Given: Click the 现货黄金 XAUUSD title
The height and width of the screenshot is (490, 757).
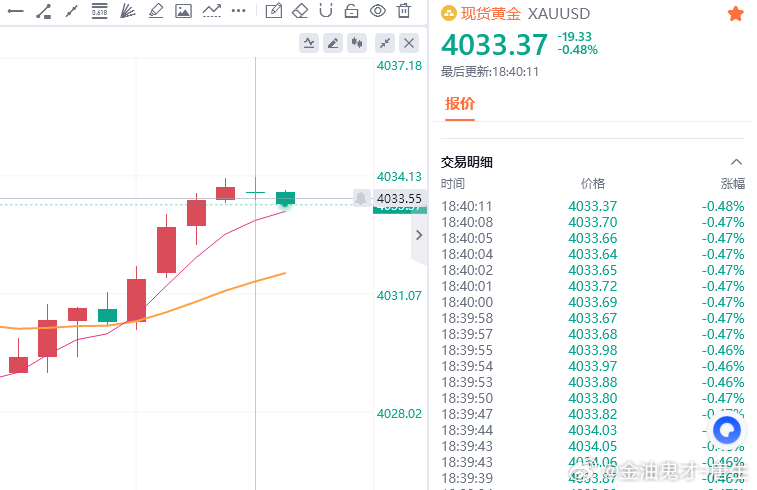Looking at the screenshot, I should pos(525,14).
